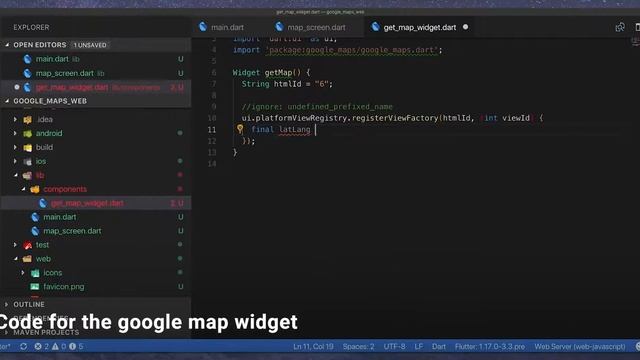
Task: Click the registerViewFactory call on line 10
Action: [x=395, y=118]
